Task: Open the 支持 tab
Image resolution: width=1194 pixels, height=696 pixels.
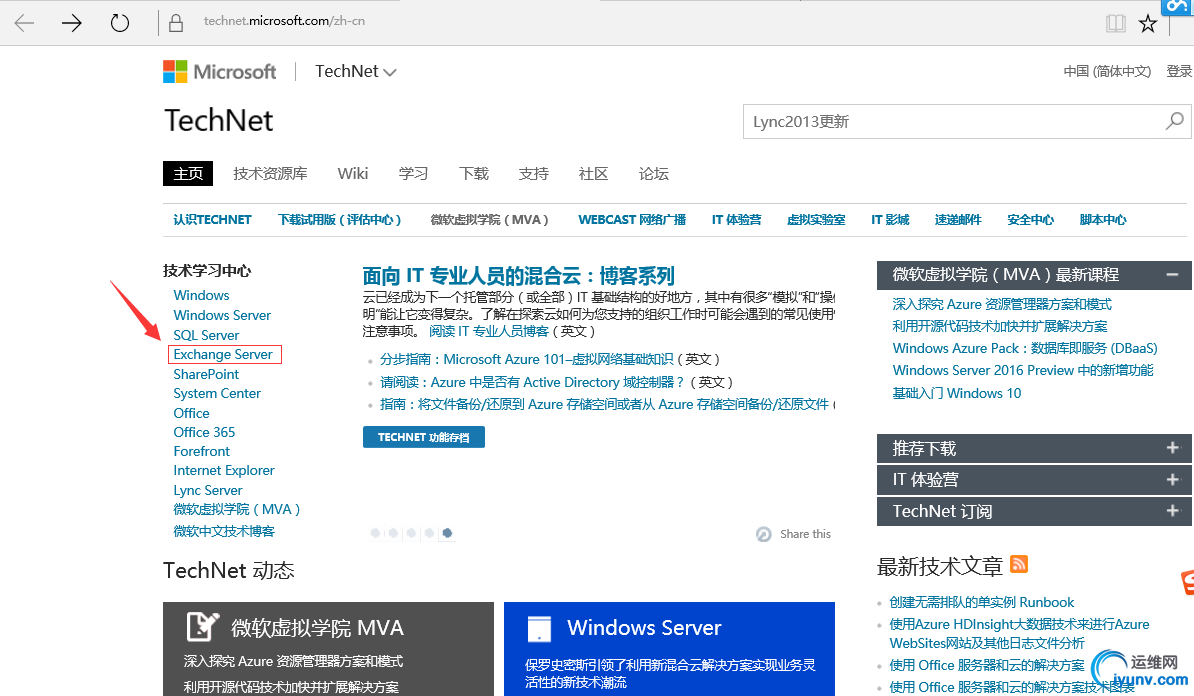Action: tap(534, 174)
